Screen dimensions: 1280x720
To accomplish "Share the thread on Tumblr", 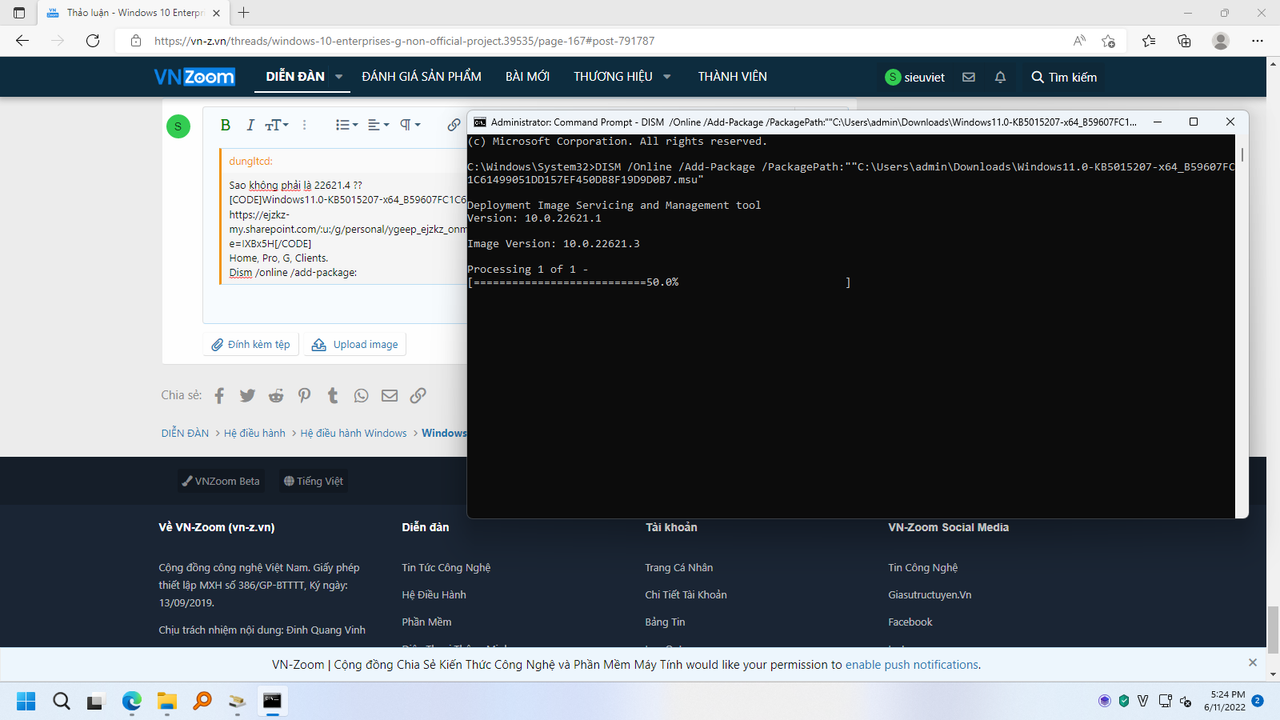I will tap(332, 395).
